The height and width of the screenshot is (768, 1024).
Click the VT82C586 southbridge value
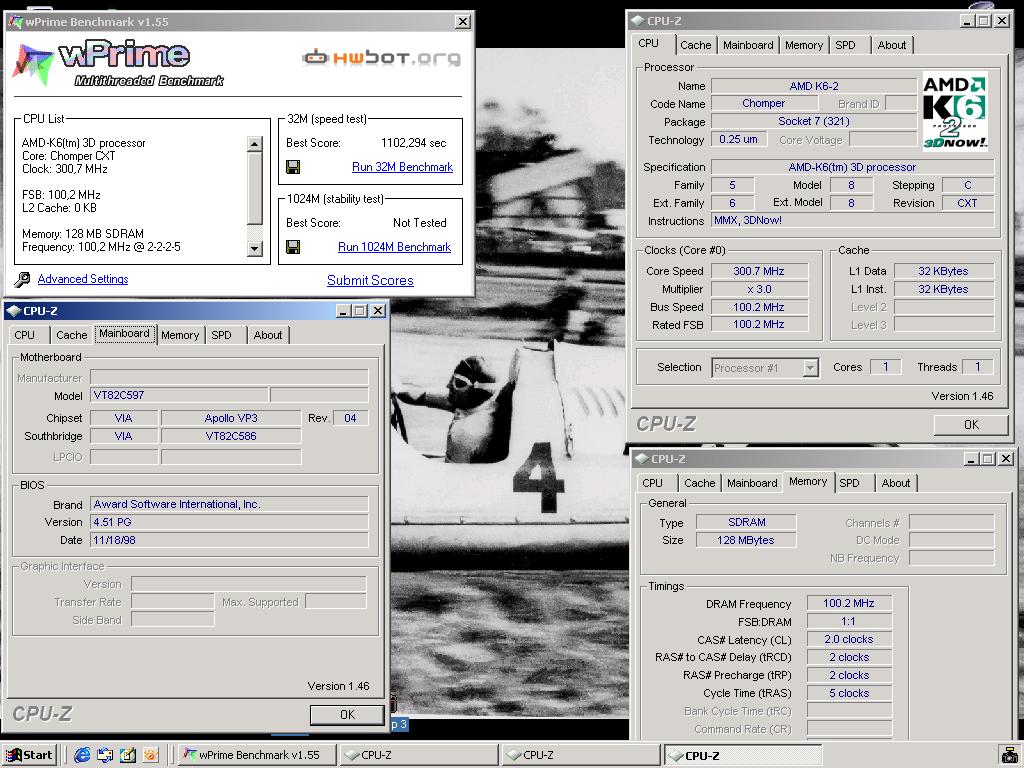pos(231,436)
